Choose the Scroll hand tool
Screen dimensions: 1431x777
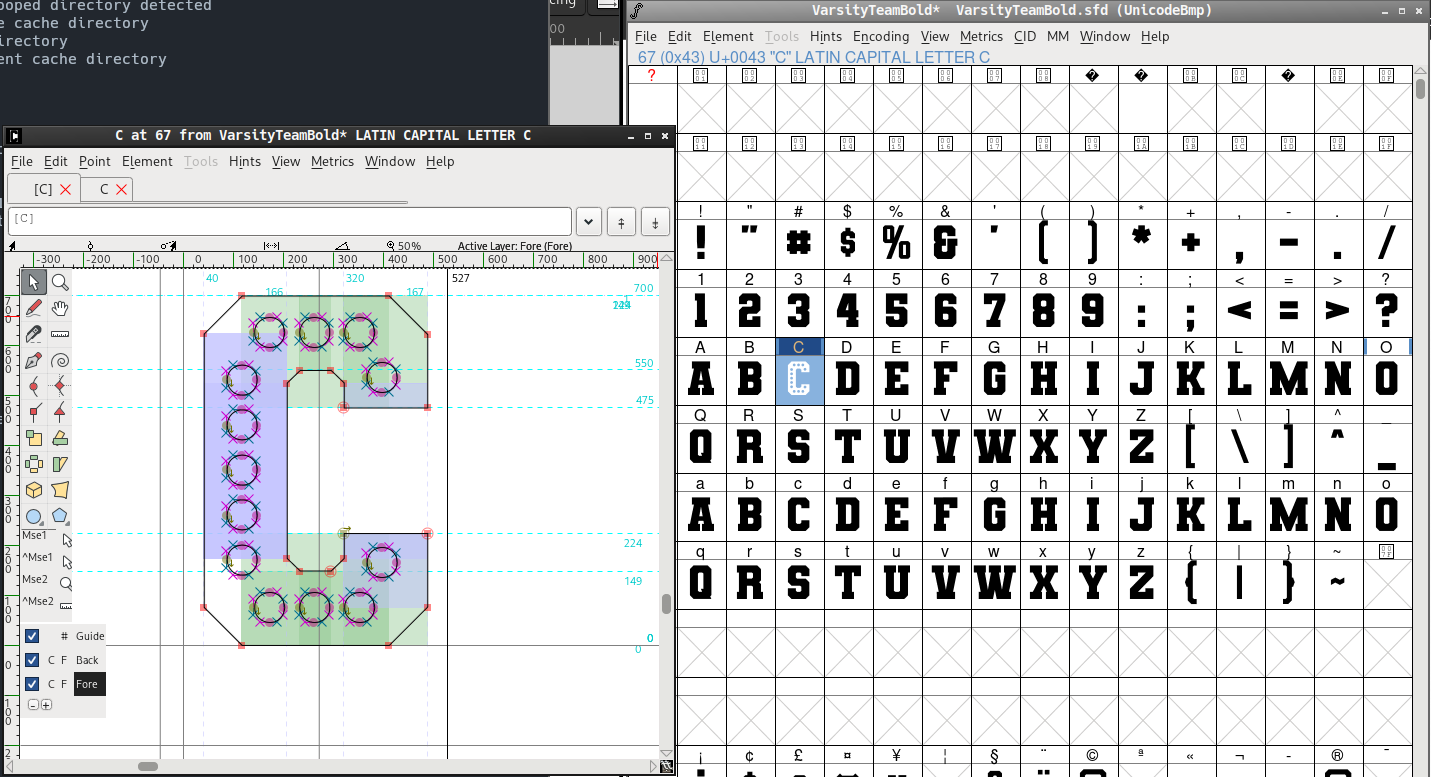click(x=60, y=308)
